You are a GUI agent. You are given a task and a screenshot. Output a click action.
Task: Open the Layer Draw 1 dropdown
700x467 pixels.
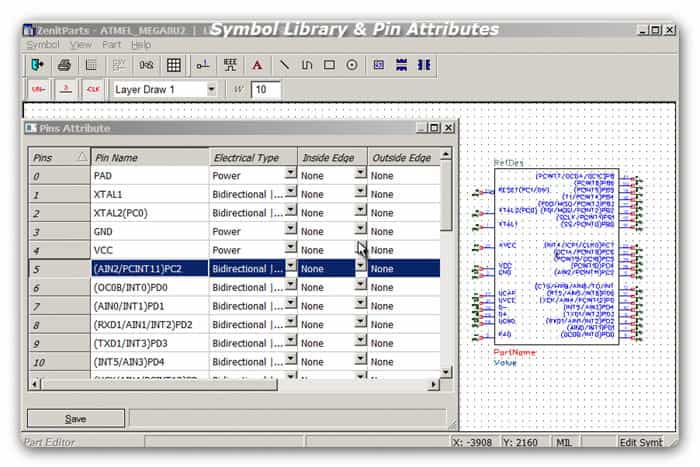pos(212,89)
